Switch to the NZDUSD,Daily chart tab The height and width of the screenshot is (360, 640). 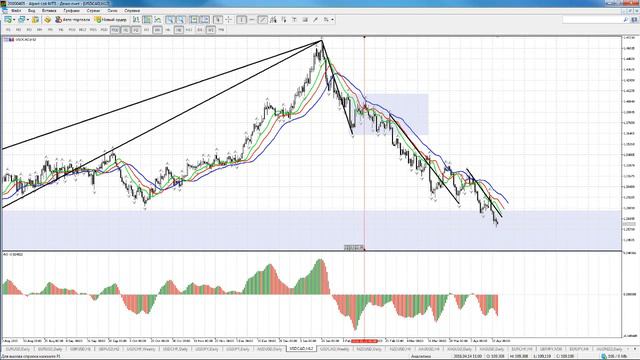[370, 349]
